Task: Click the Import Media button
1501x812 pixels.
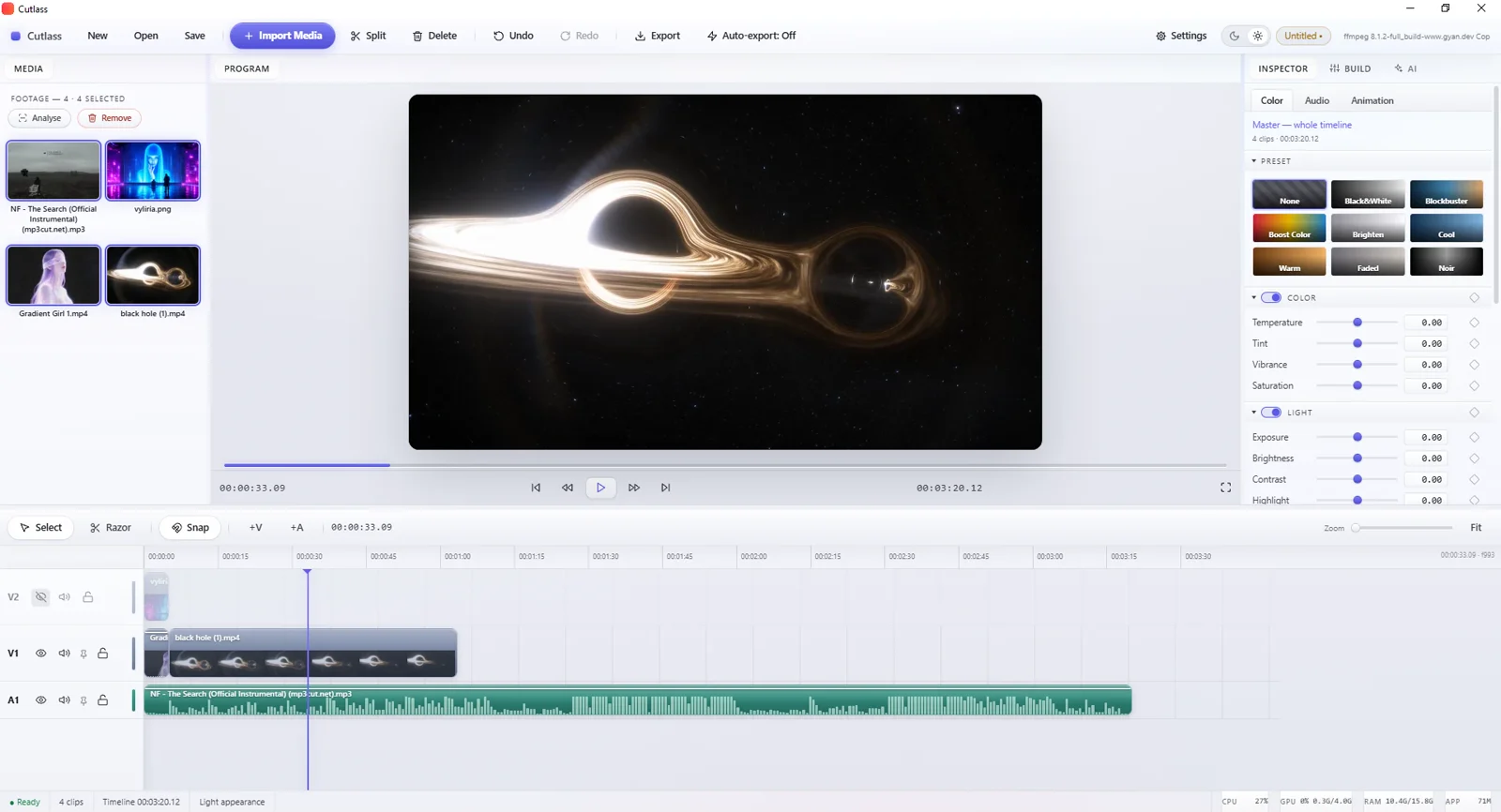Action: [x=282, y=36]
